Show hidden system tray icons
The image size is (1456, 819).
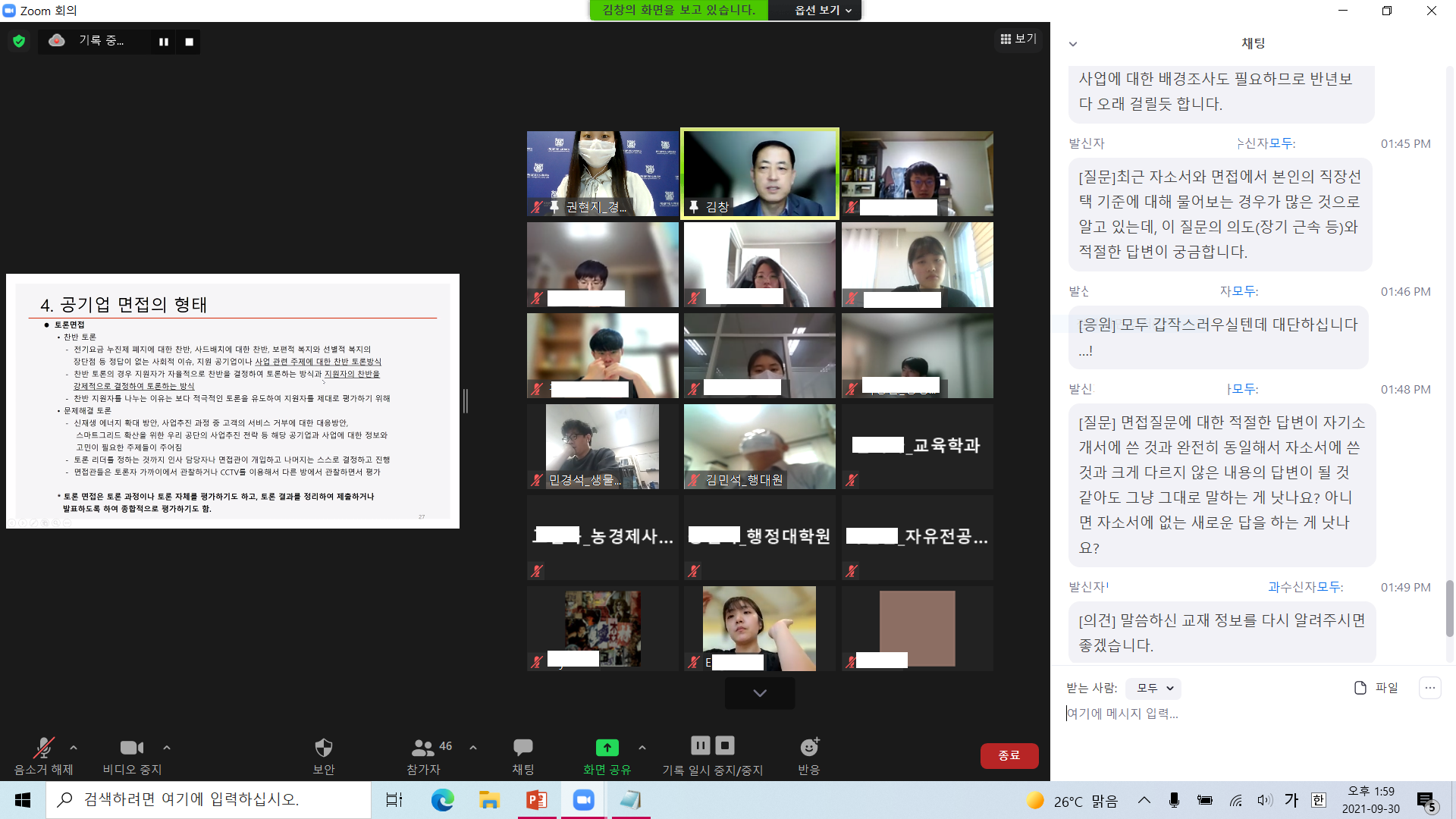[1144, 800]
